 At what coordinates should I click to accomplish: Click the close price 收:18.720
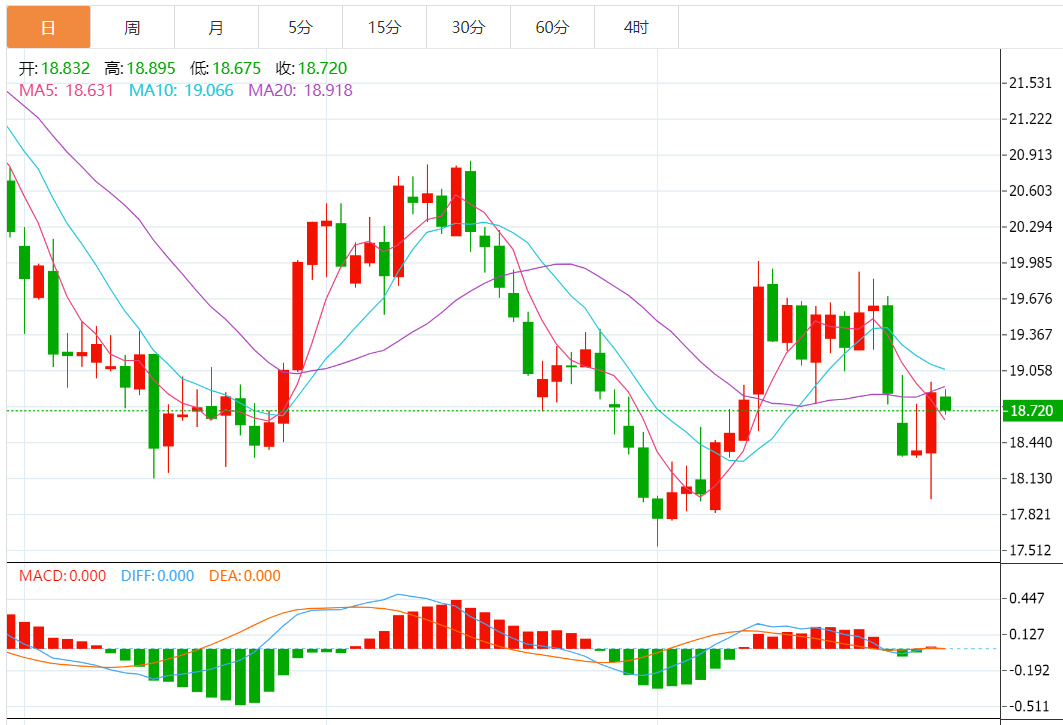311,68
